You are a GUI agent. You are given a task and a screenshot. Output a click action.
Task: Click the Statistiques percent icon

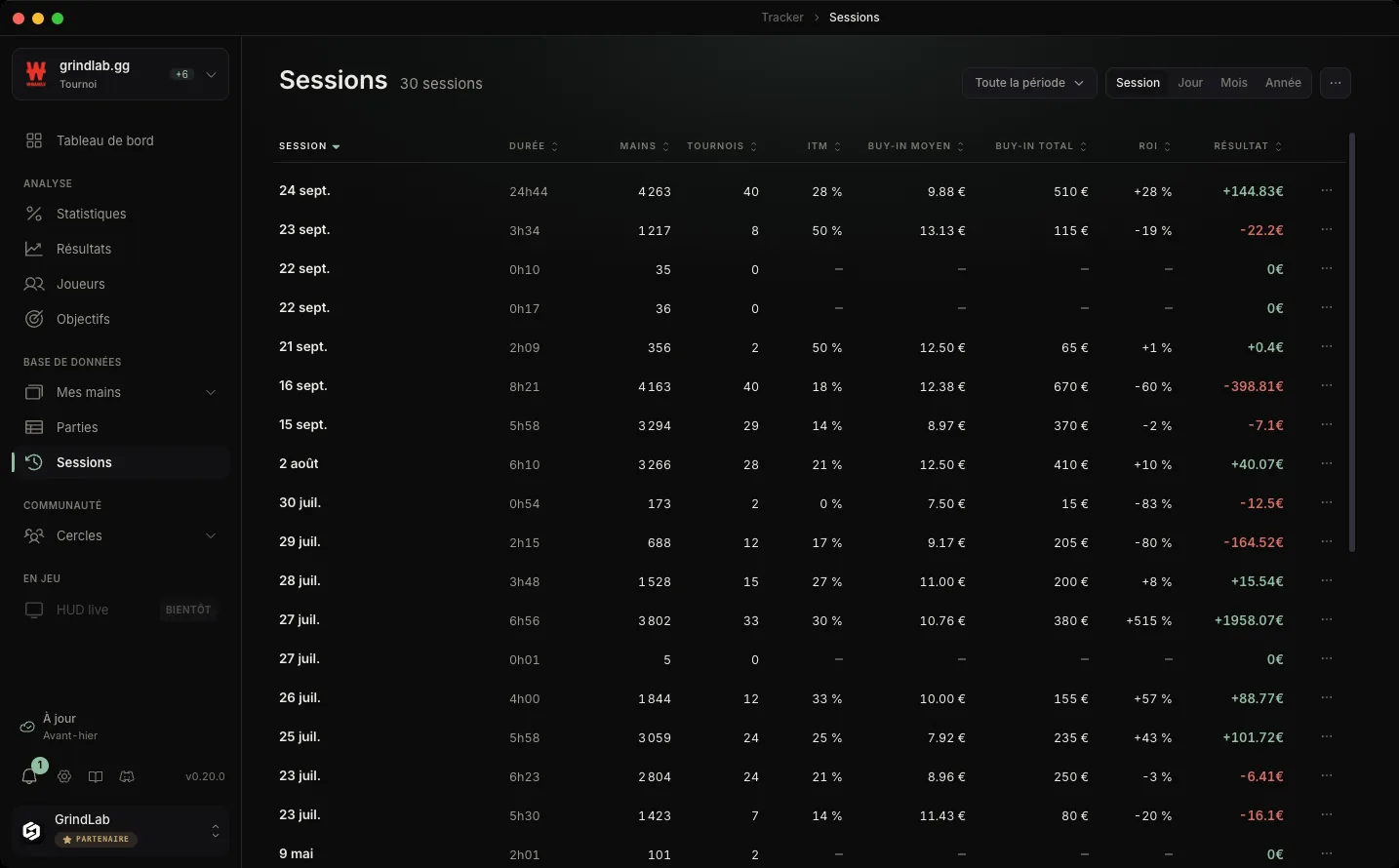[x=34, y=214]
